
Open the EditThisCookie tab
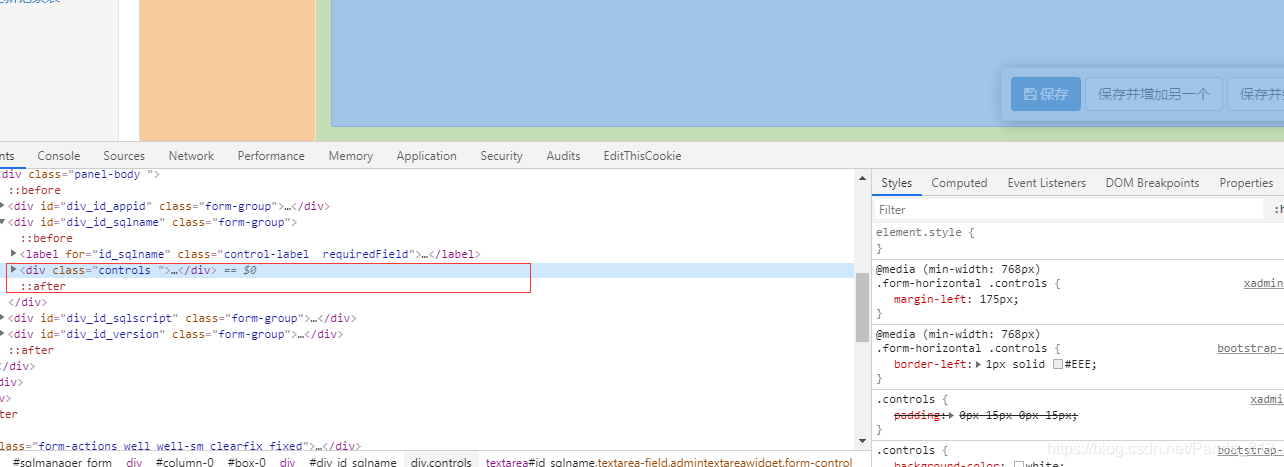(642, 156)
